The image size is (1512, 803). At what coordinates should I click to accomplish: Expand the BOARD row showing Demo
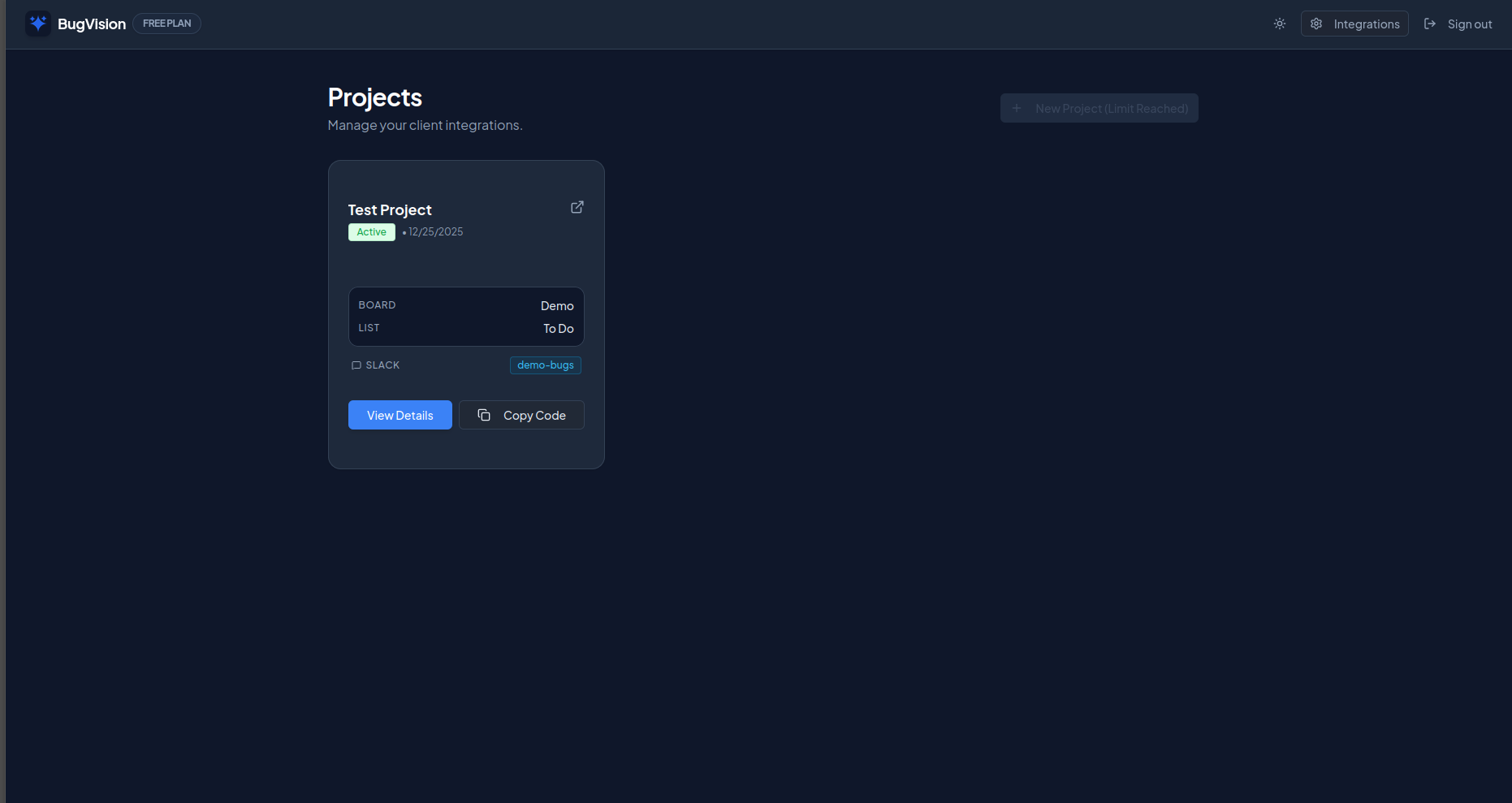point(465,304)
